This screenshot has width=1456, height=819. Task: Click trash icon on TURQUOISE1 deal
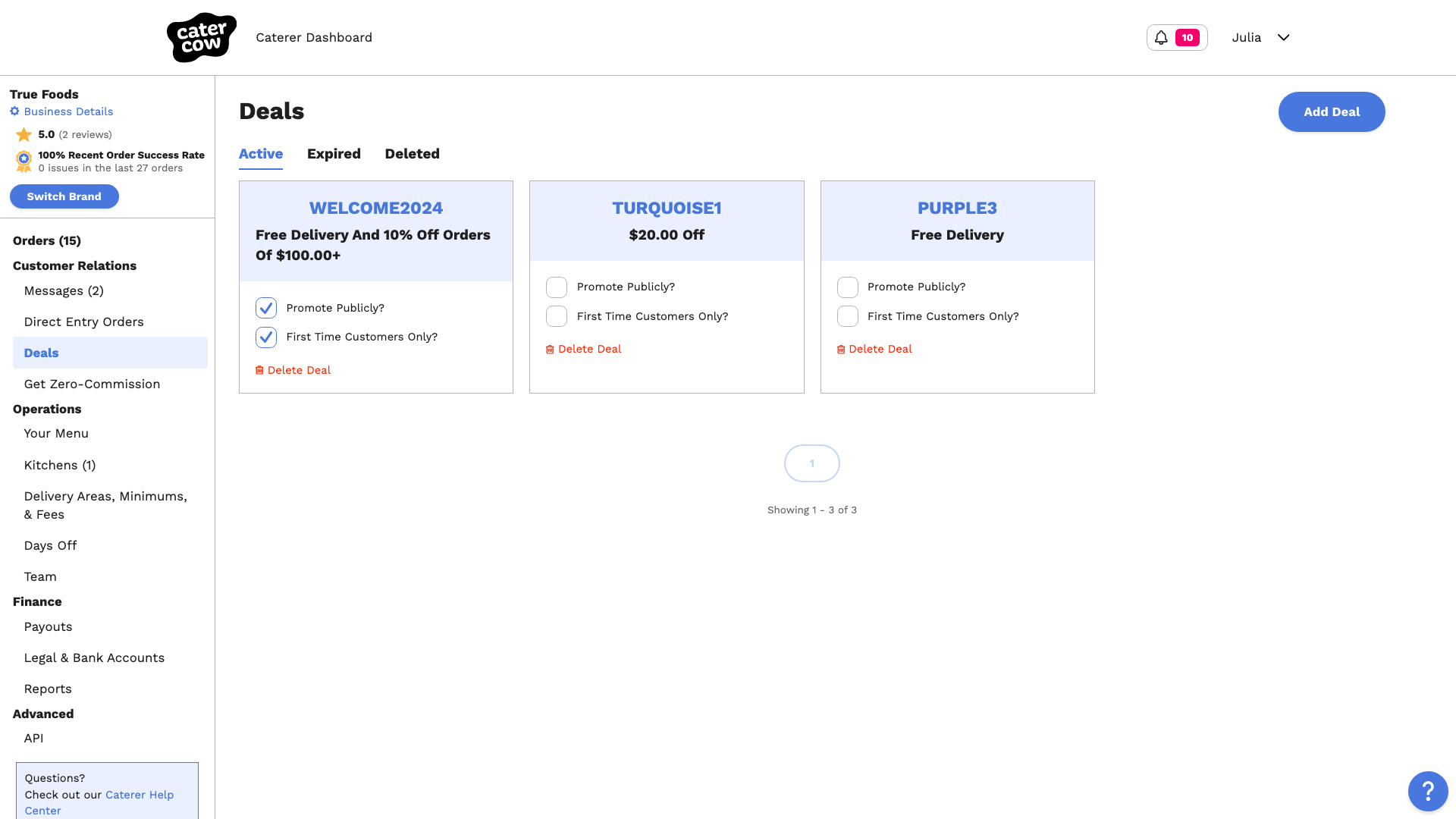(x=550, y=349)
